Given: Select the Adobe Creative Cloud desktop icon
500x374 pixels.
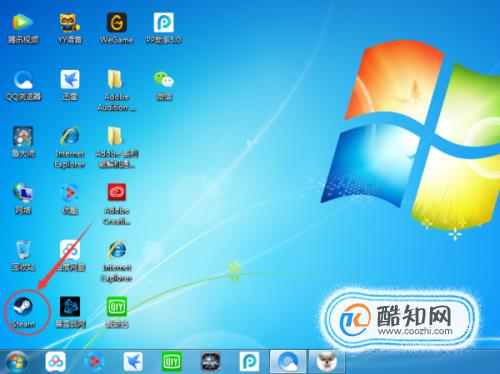Looking at the screenshot, I should tap(117, 204).
